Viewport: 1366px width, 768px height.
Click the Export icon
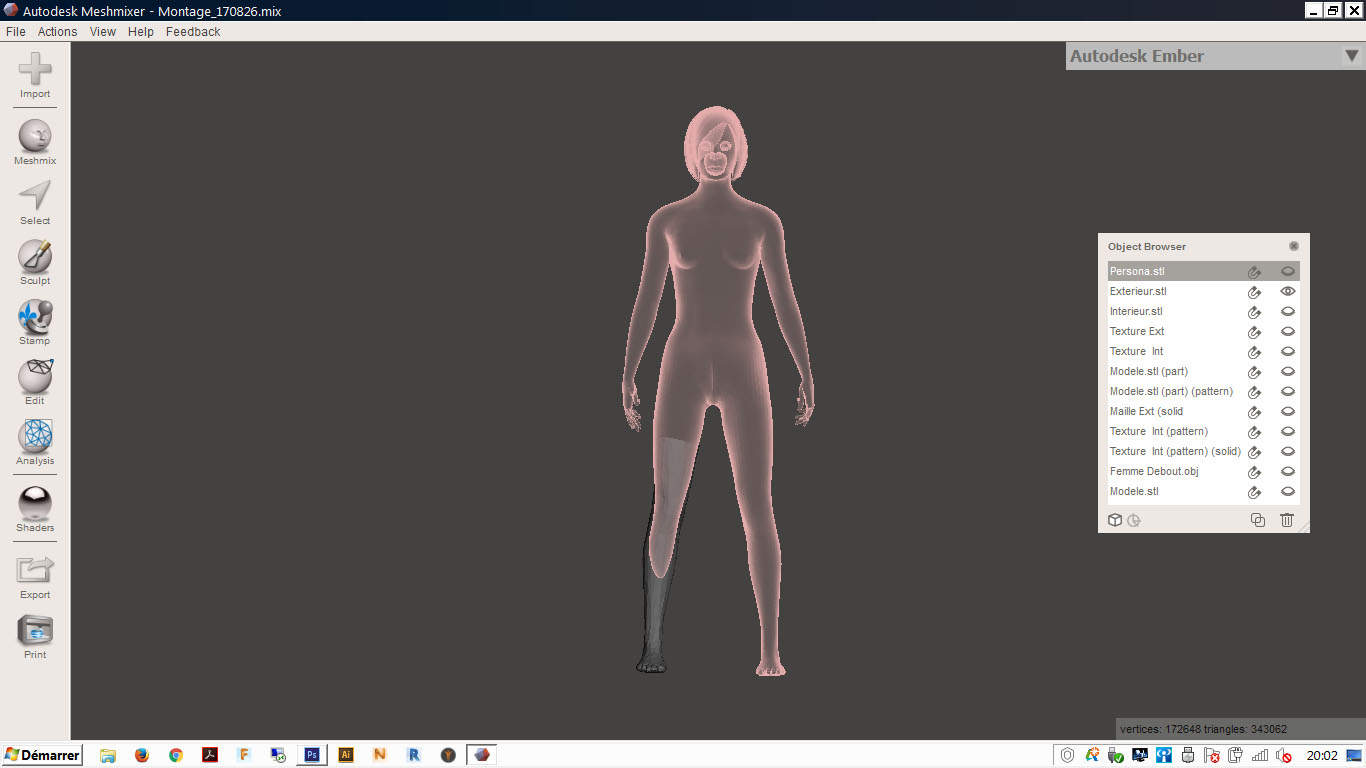pyautogui.click(x=35, y=570)
